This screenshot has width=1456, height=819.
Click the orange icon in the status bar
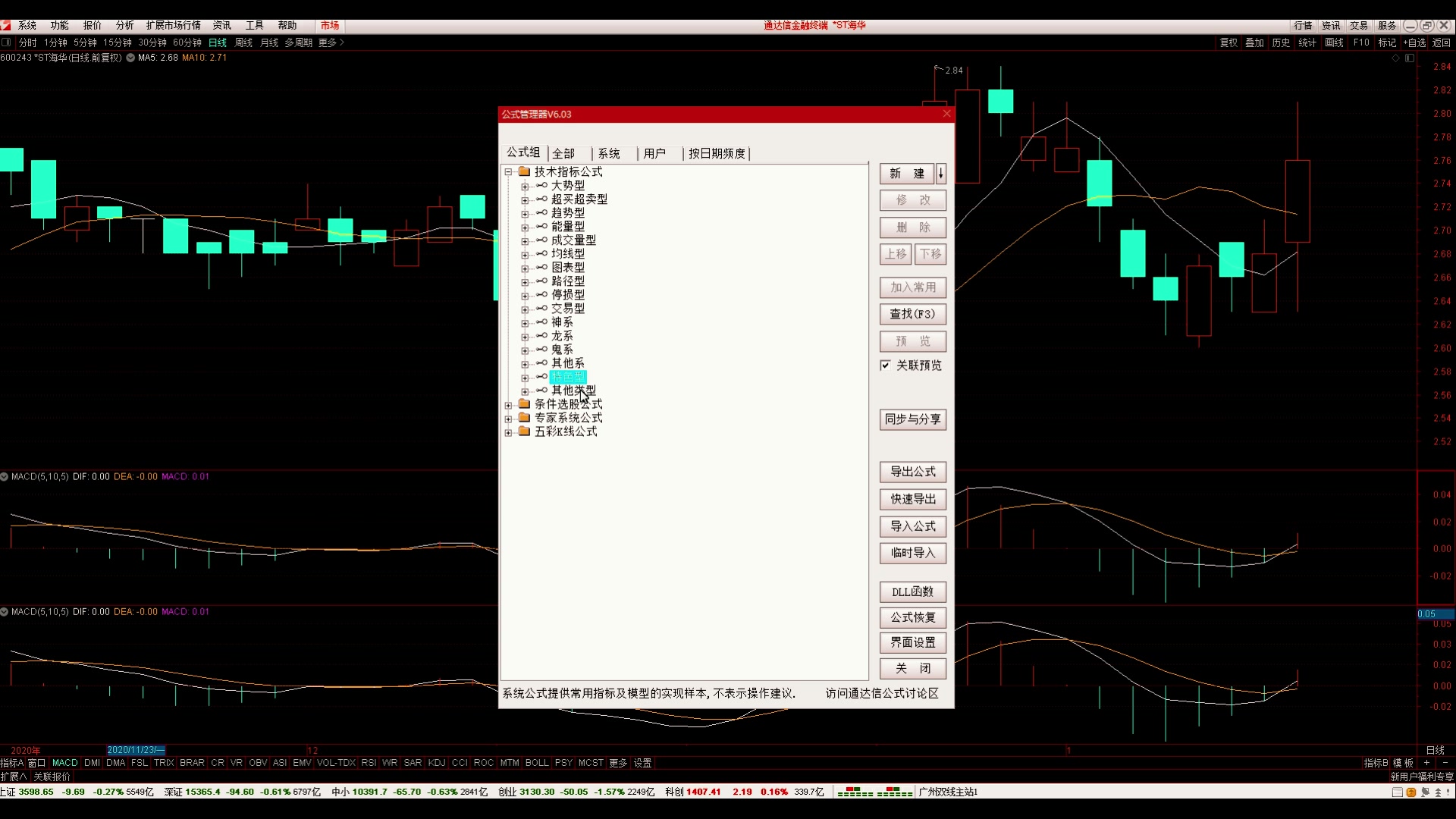[1411, 792]
